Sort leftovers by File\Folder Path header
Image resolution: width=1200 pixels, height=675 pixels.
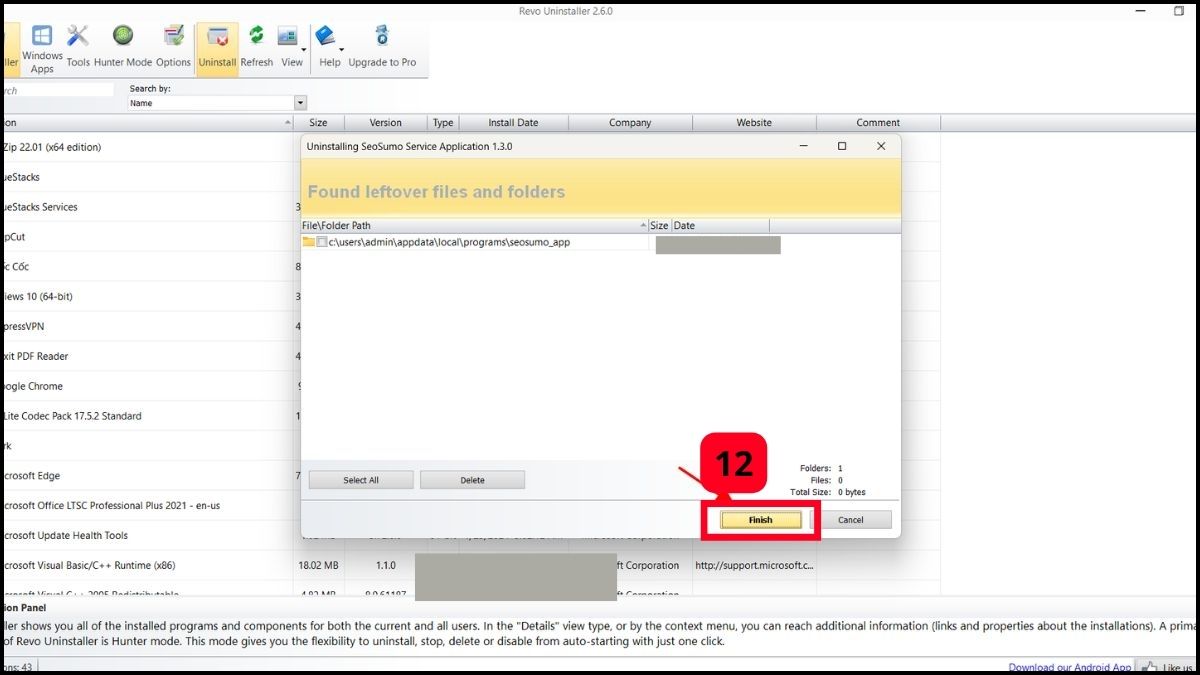(475, 226)
